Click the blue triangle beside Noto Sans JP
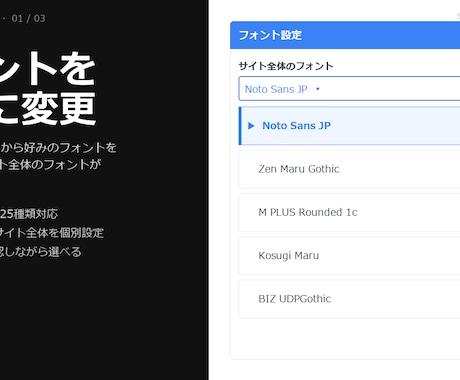This screenshot has height=380, width=460. click(x=251, y=126)
